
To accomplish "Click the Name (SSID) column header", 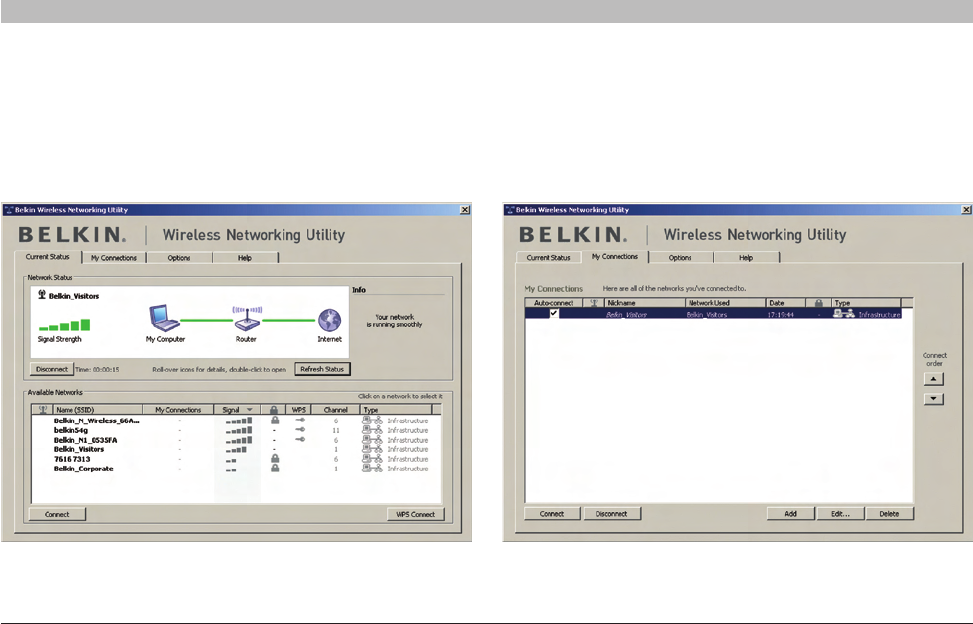I will [x=97, y=409].
